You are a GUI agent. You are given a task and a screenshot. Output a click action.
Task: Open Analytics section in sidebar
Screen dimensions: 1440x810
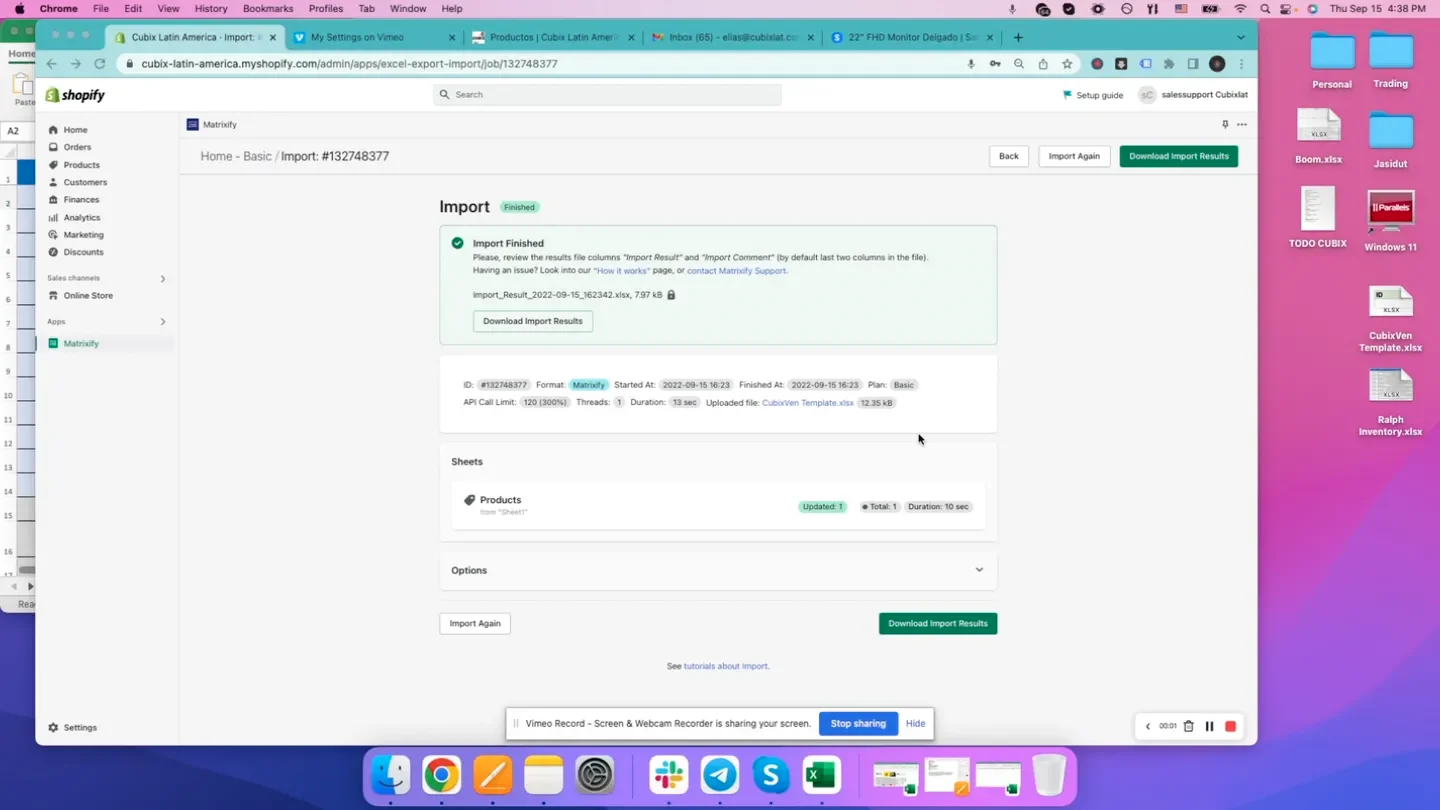point(81,217)
